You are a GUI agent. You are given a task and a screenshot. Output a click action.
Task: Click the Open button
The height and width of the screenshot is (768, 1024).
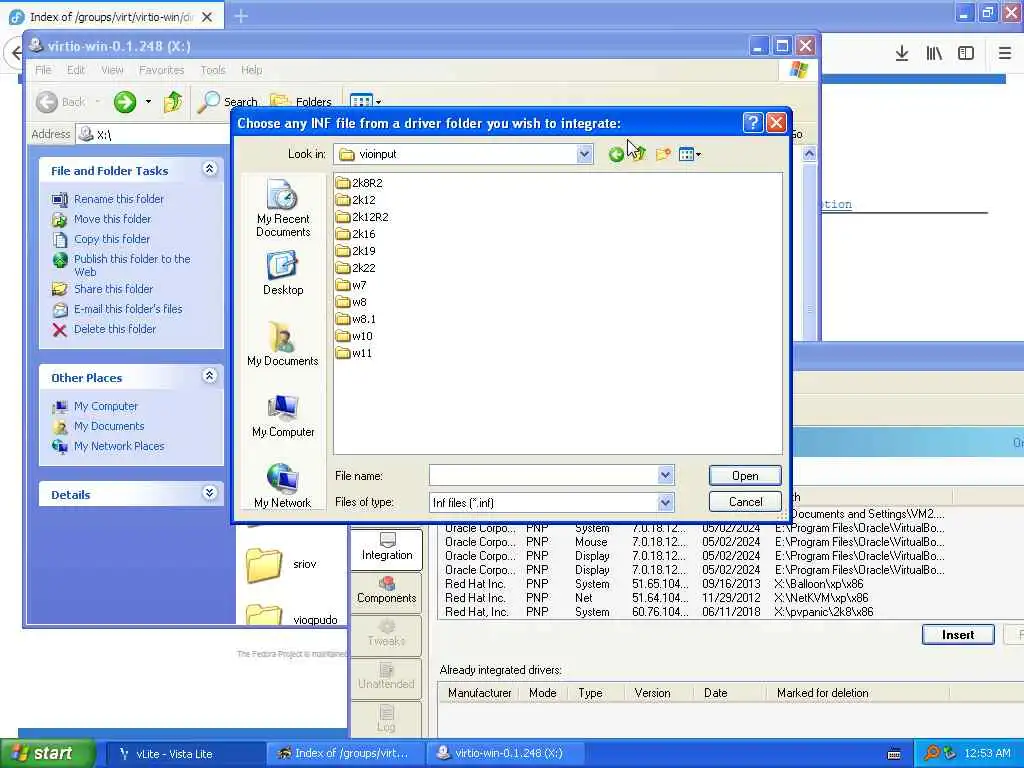[744, 475]
